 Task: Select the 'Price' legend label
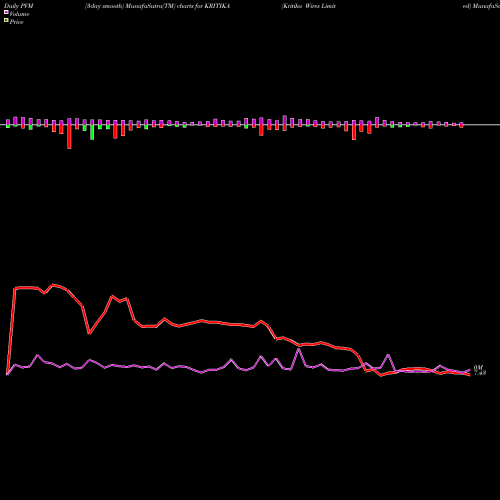coord(16,22)
